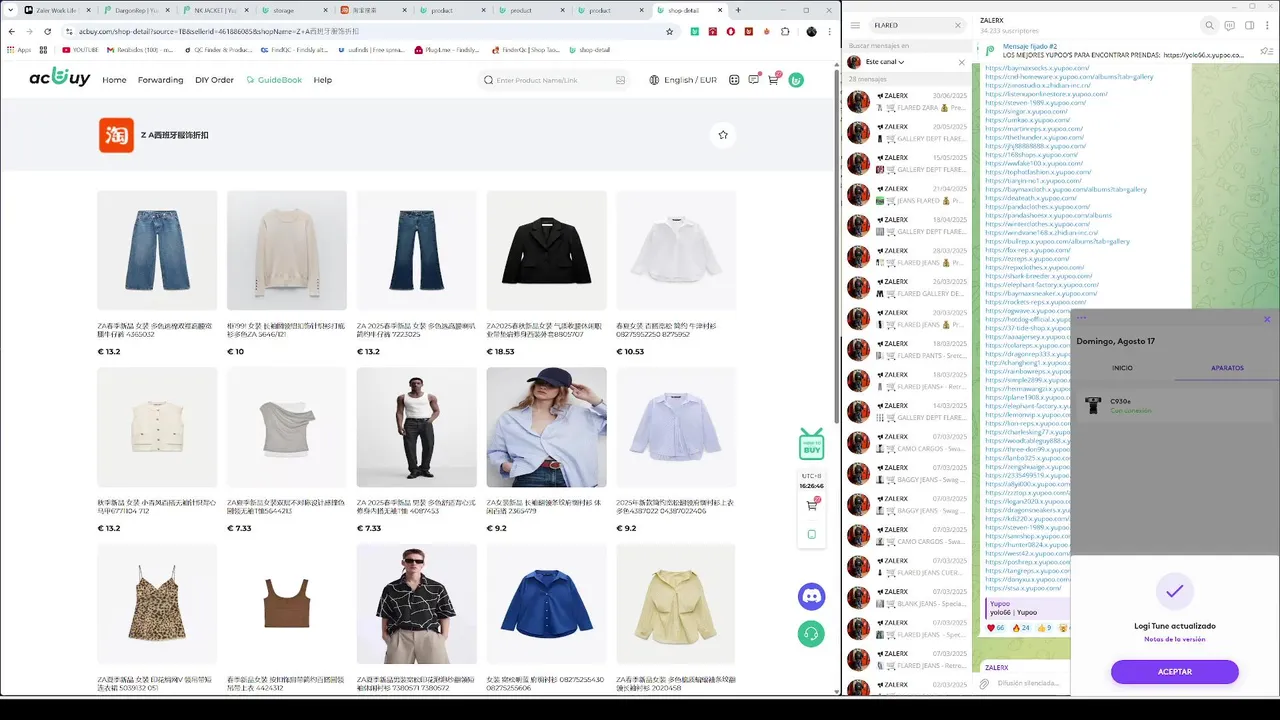The width and height of the screenshot is (1280, 720).
Task: Open the black blazer product priced €18.53
Action: tap(546, 250)
